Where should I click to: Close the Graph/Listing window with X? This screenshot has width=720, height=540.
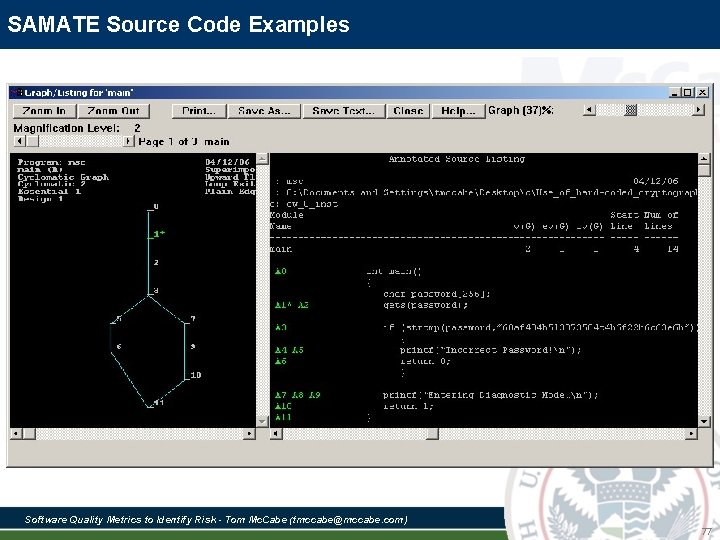[x=703, y=92]
